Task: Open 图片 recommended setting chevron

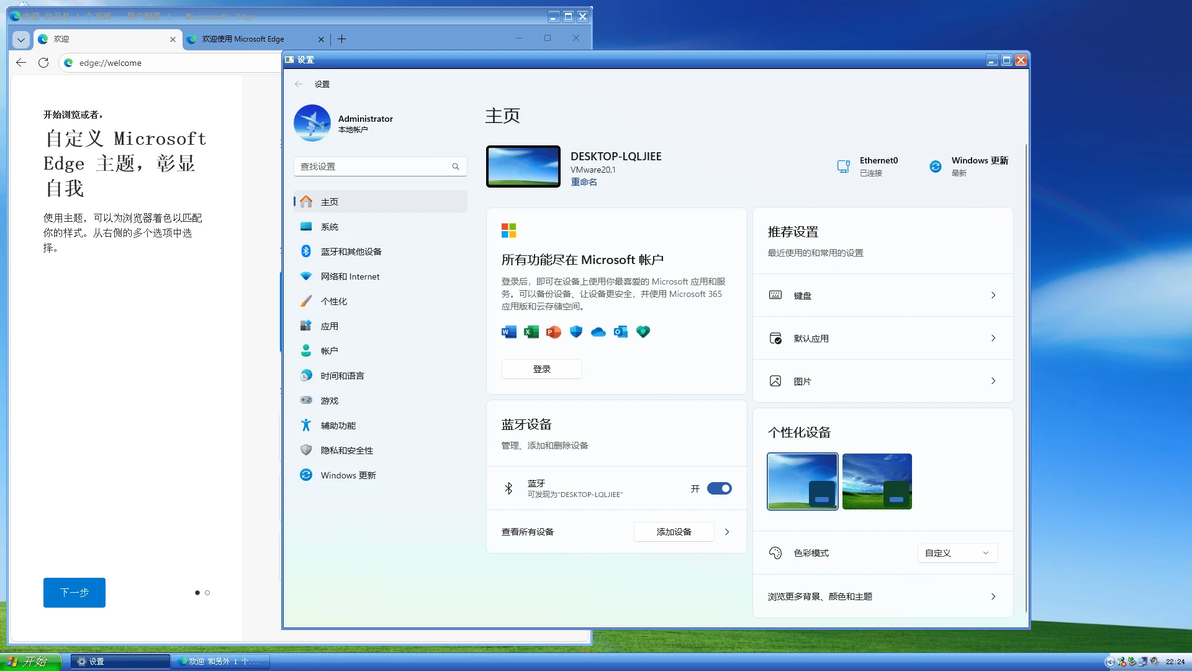Action: (x=993, y=381)
